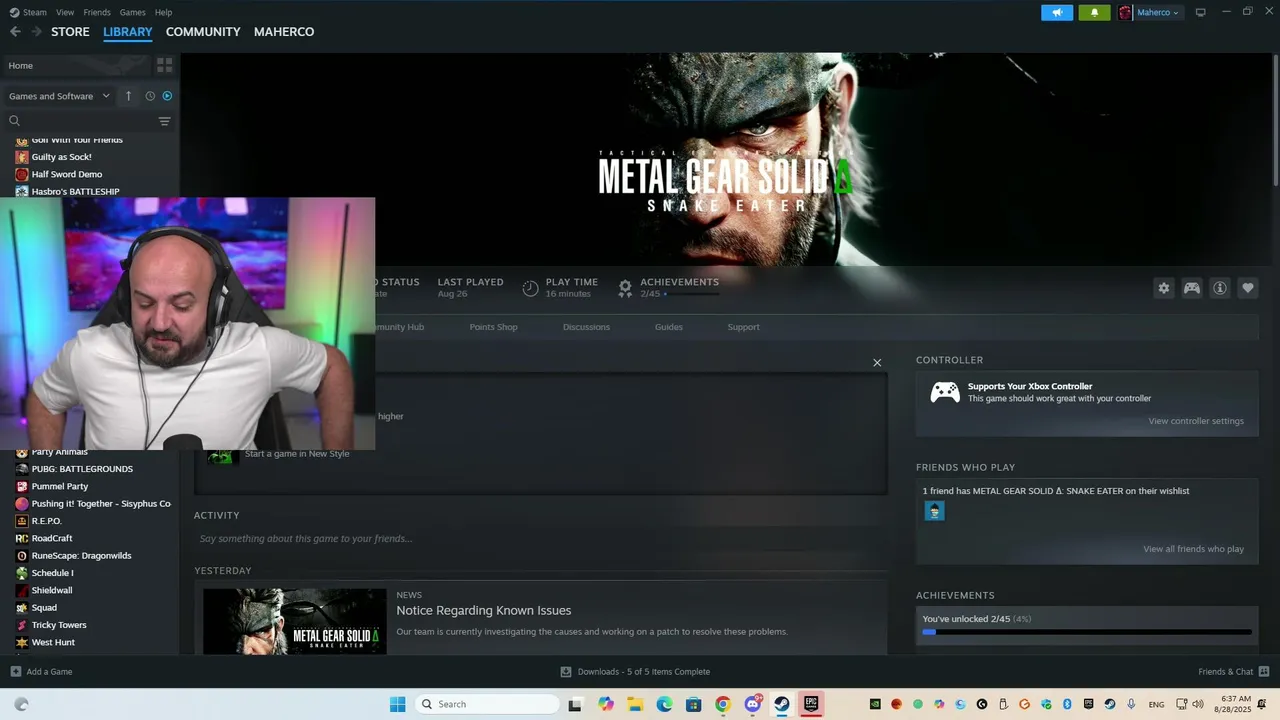This screenshot has width=1280, height=720.
Task: Open the Discussions link
Action: pos(586,327)
